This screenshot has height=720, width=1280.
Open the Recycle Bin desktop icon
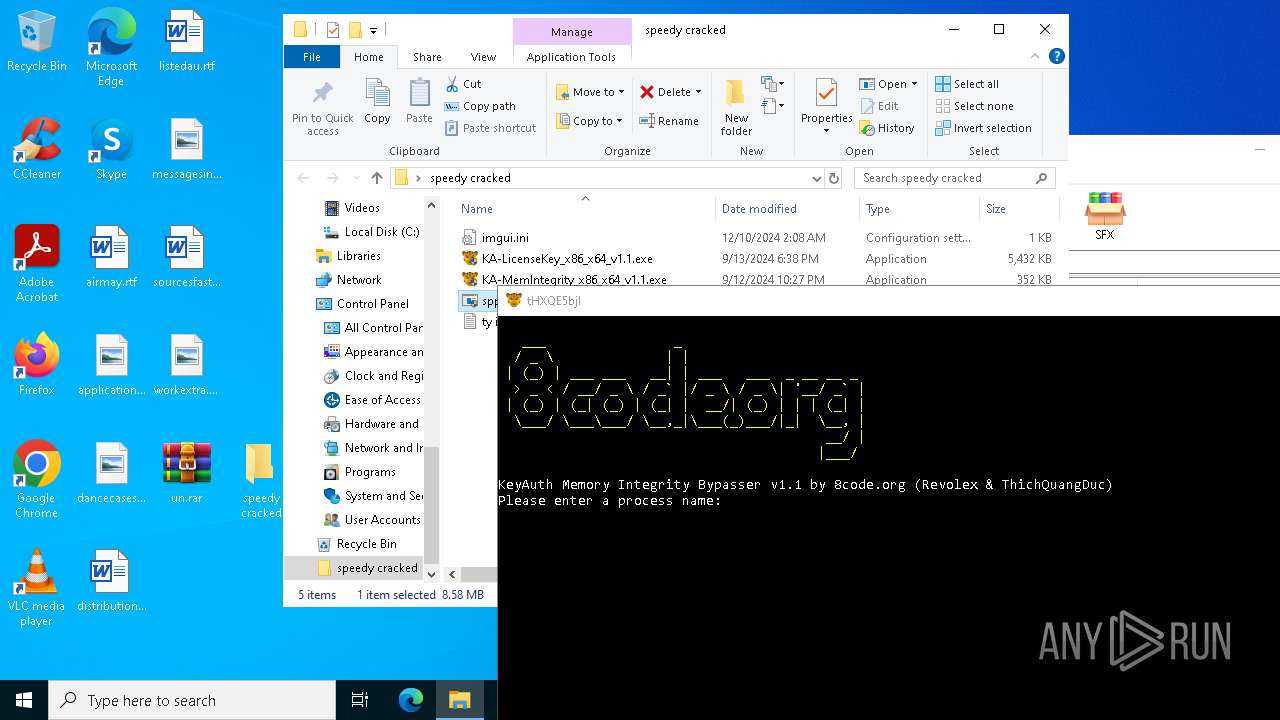click(x=37, y=42)
